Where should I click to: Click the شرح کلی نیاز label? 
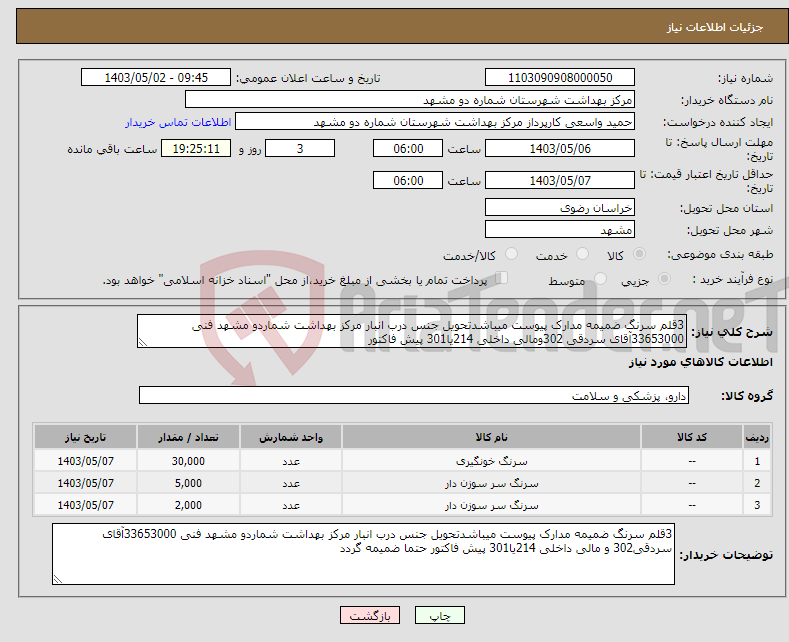click(732, 332)
